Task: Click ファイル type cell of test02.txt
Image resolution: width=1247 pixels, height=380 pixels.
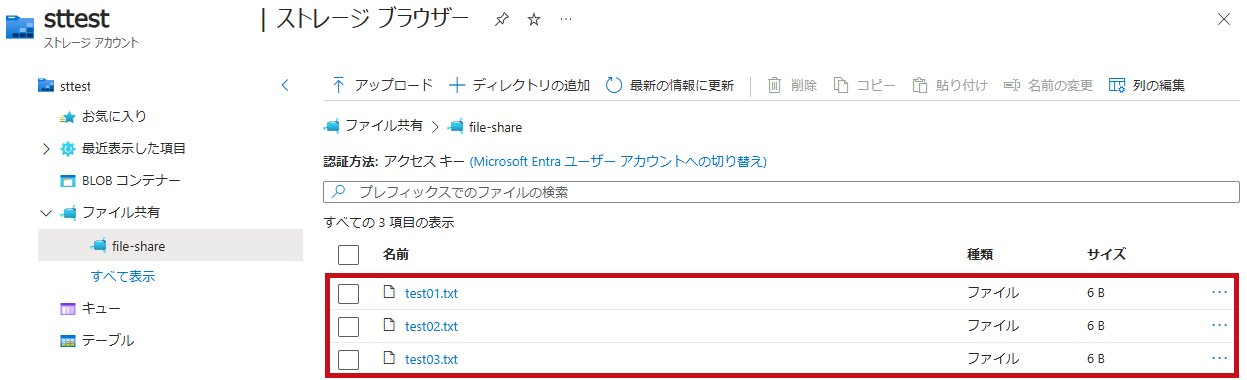Action: (x=992, y=326)
